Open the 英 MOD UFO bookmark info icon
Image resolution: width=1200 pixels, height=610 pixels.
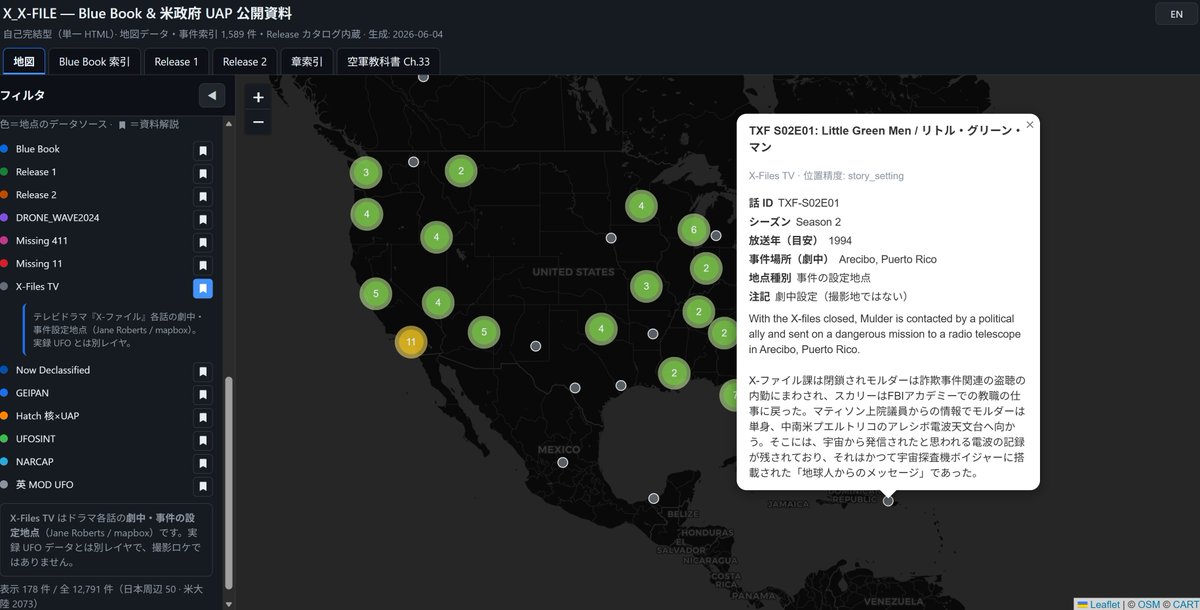[x=203, y=486]
